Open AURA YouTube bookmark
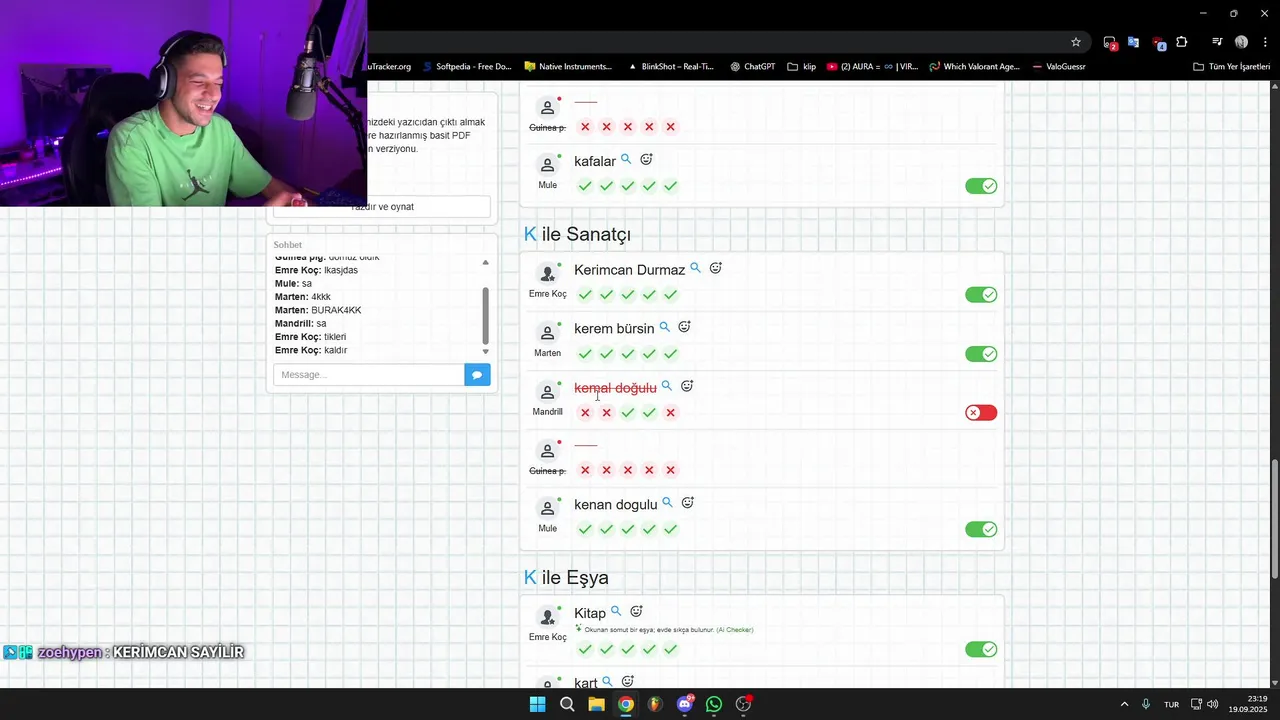Viewport: 1280px width, 720px height. pyautogui.click(x=872, y=67)
